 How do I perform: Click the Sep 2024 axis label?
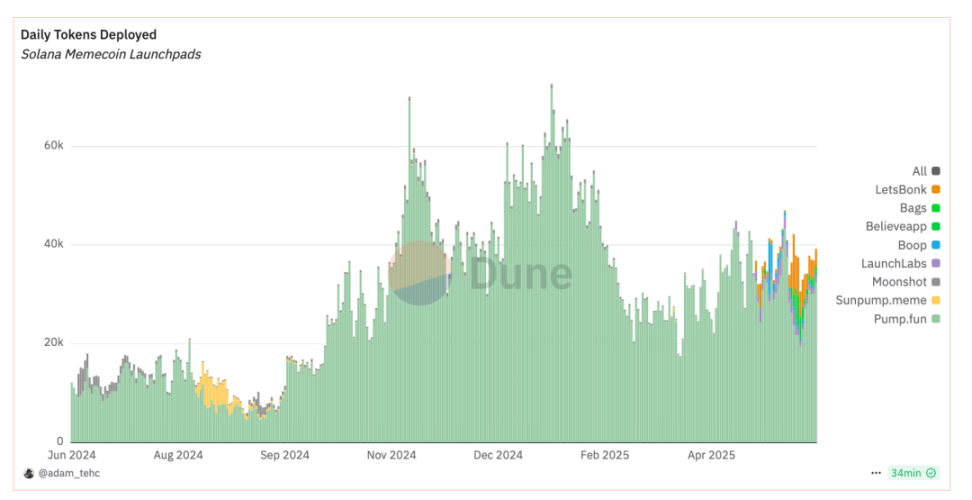coord(285,455)
